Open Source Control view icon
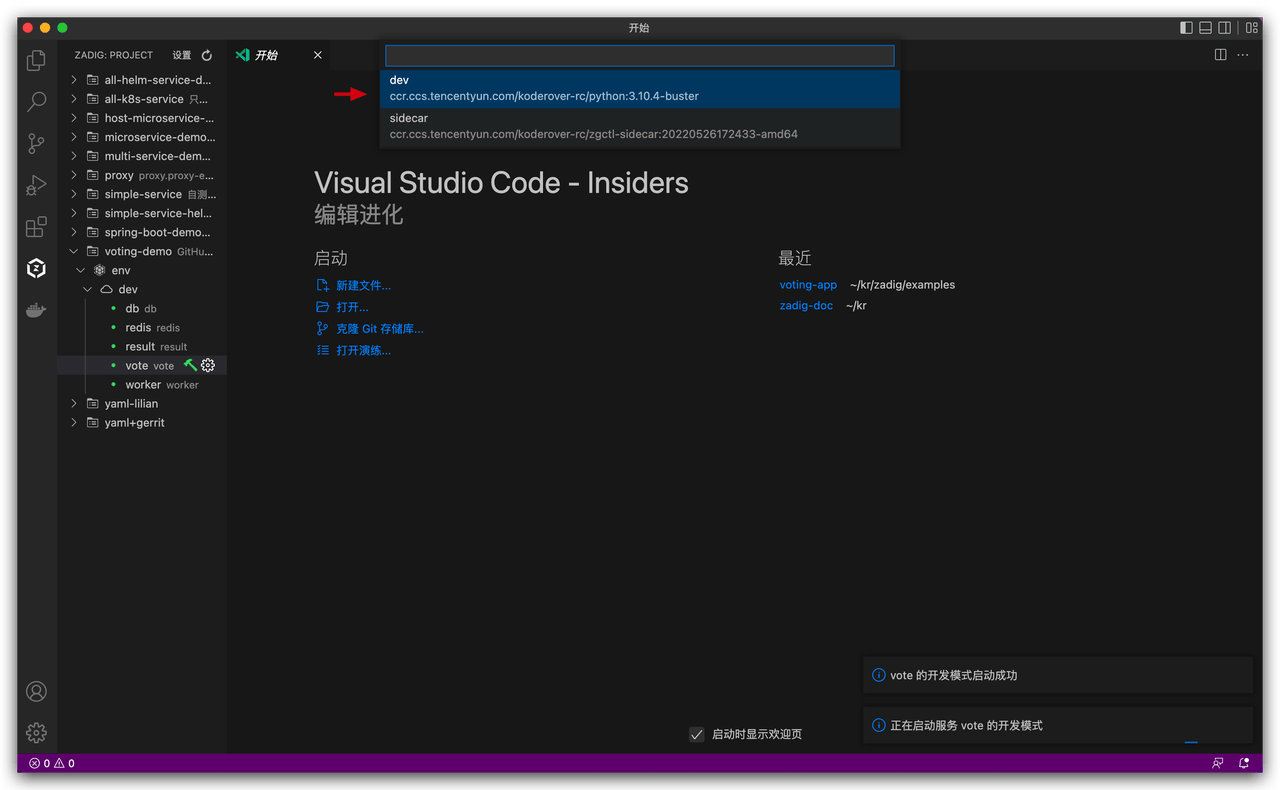Image resolution: width=1280 pixels, height=790 pixels. (x=36, y=143)
